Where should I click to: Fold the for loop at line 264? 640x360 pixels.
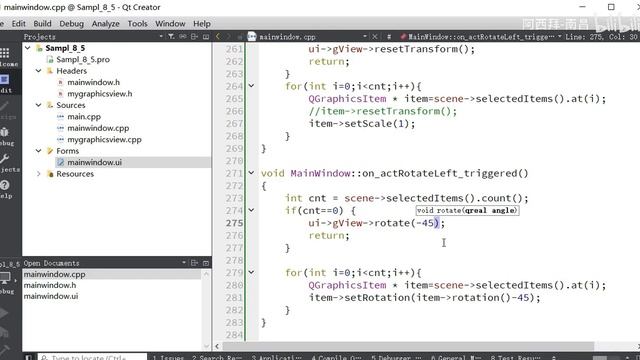point(251,86)
